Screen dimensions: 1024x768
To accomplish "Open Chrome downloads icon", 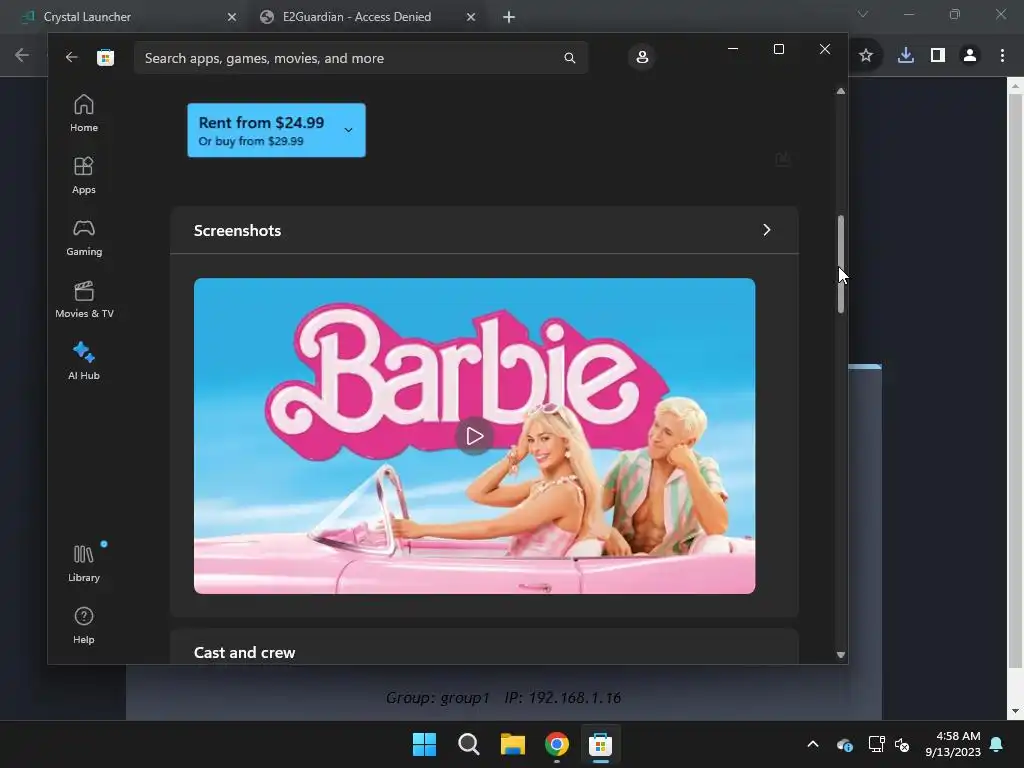I will pyautogui.click(x=906, y=56).
